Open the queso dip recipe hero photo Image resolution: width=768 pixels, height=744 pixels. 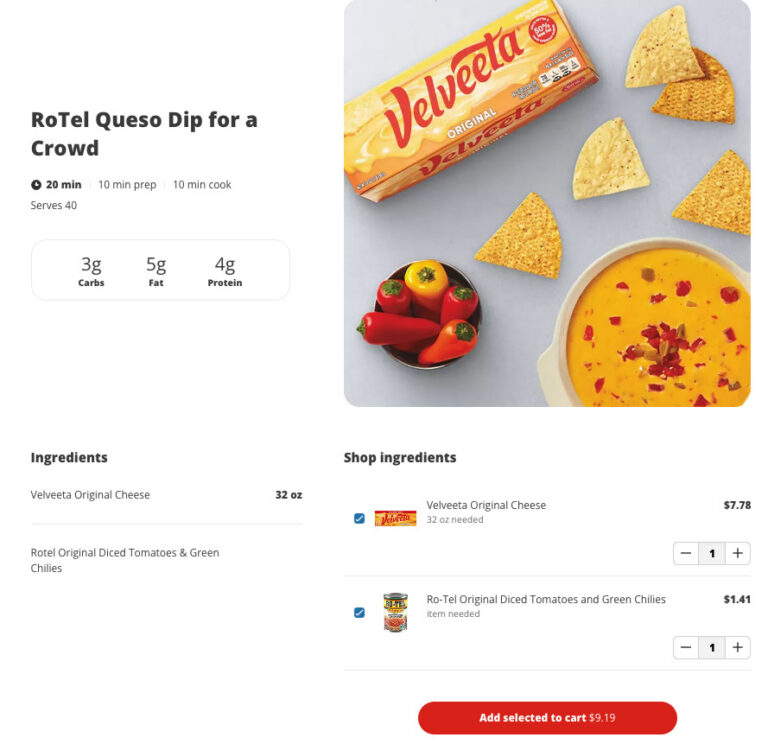(547, 203)
